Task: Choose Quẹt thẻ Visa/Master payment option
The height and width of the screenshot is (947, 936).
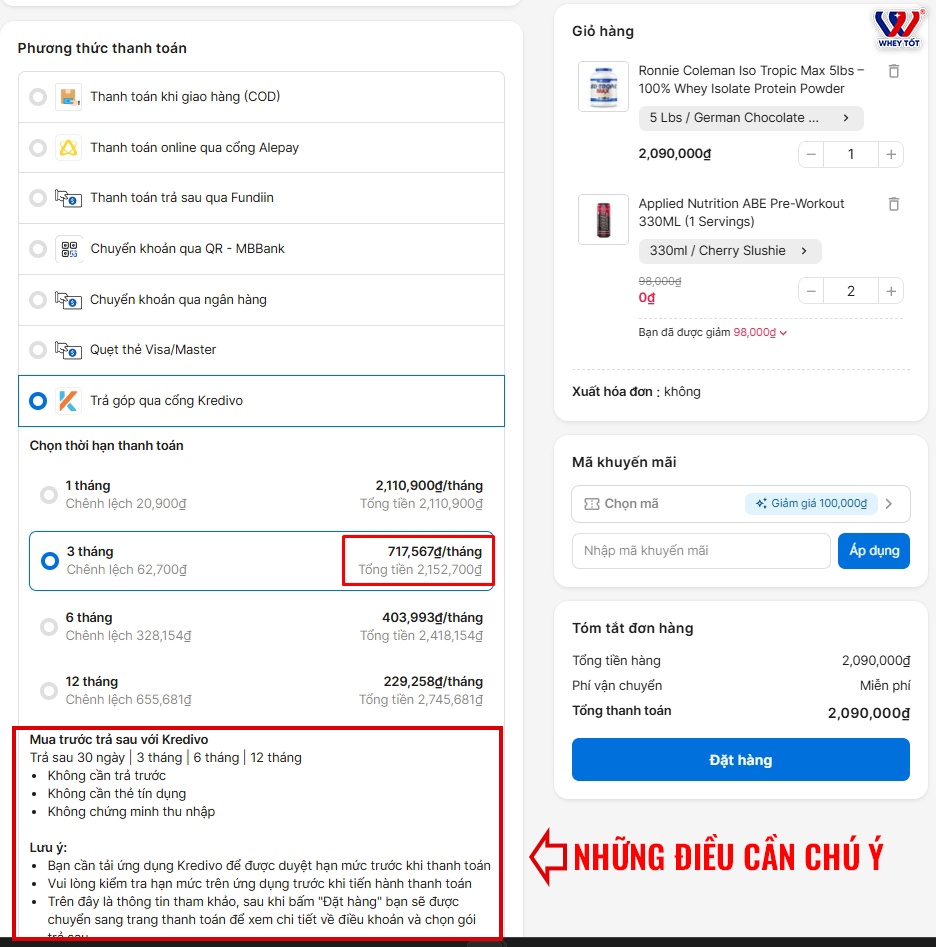Action: pyautogui.click(x=261, y=350)
